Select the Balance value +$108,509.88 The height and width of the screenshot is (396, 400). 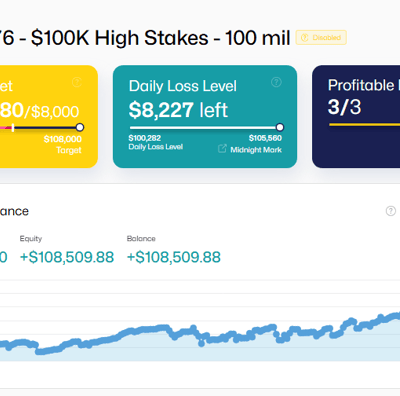coord(174,257)
